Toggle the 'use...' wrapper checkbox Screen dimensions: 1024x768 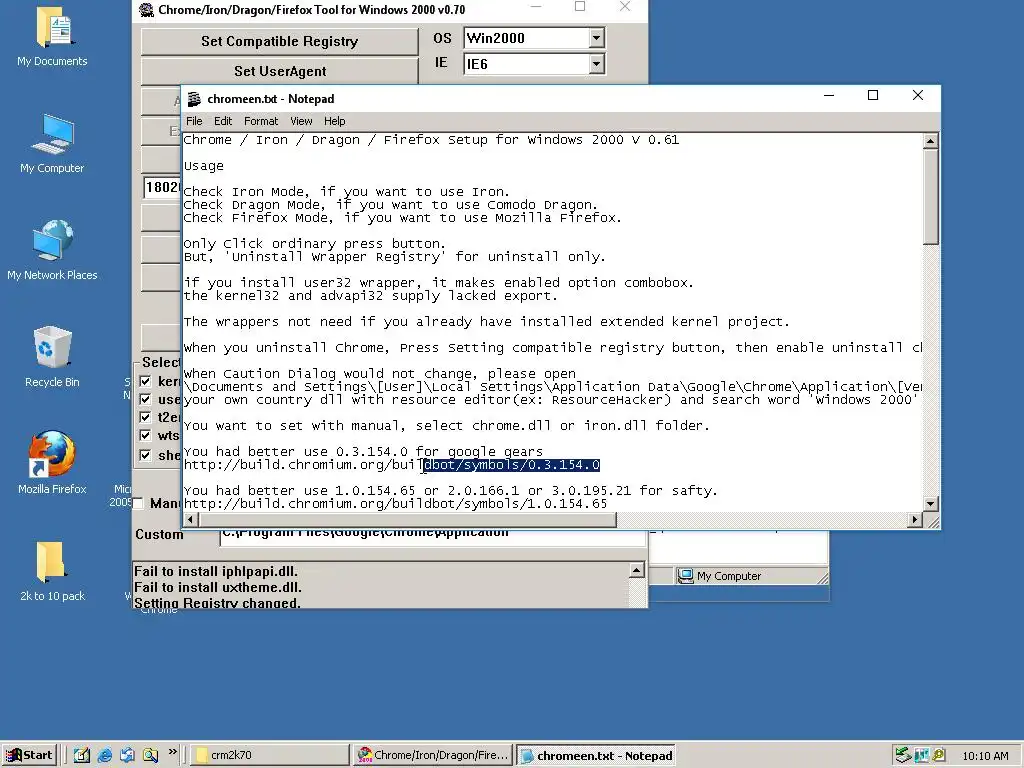click(146, 399)
